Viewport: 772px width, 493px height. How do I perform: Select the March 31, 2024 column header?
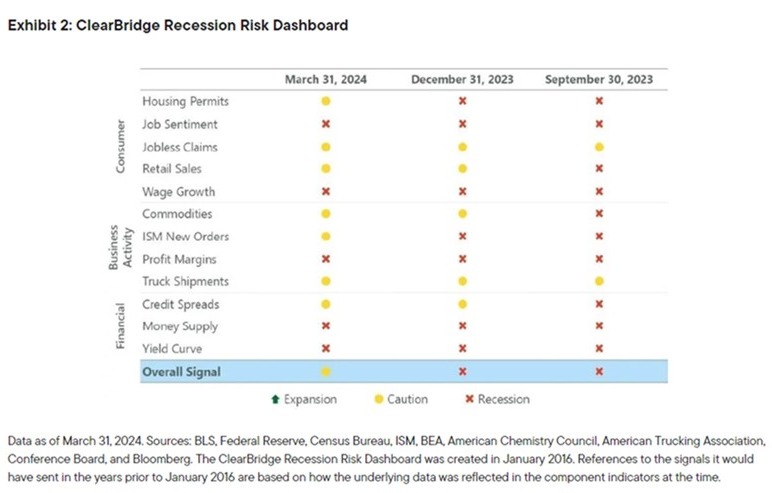(x=326, y=79)
